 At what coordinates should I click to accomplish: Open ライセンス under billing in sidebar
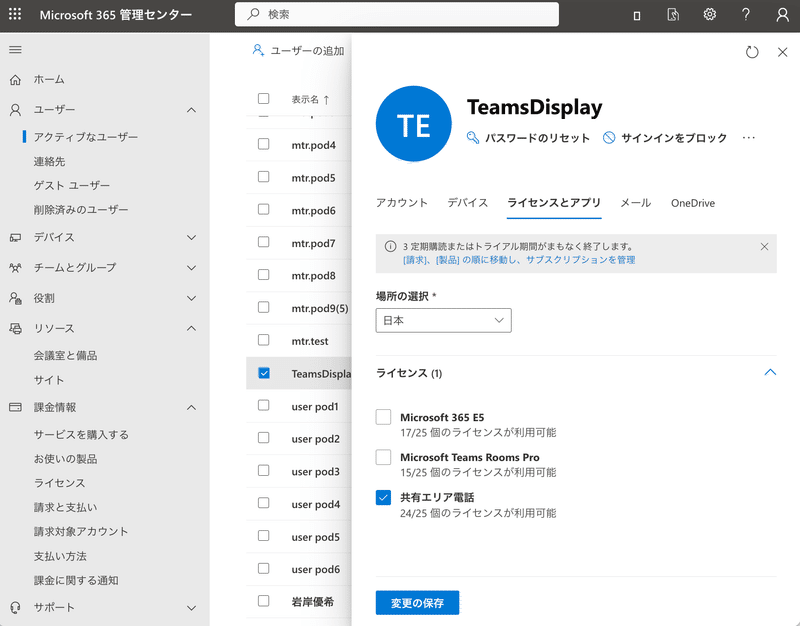pos(59,483)
